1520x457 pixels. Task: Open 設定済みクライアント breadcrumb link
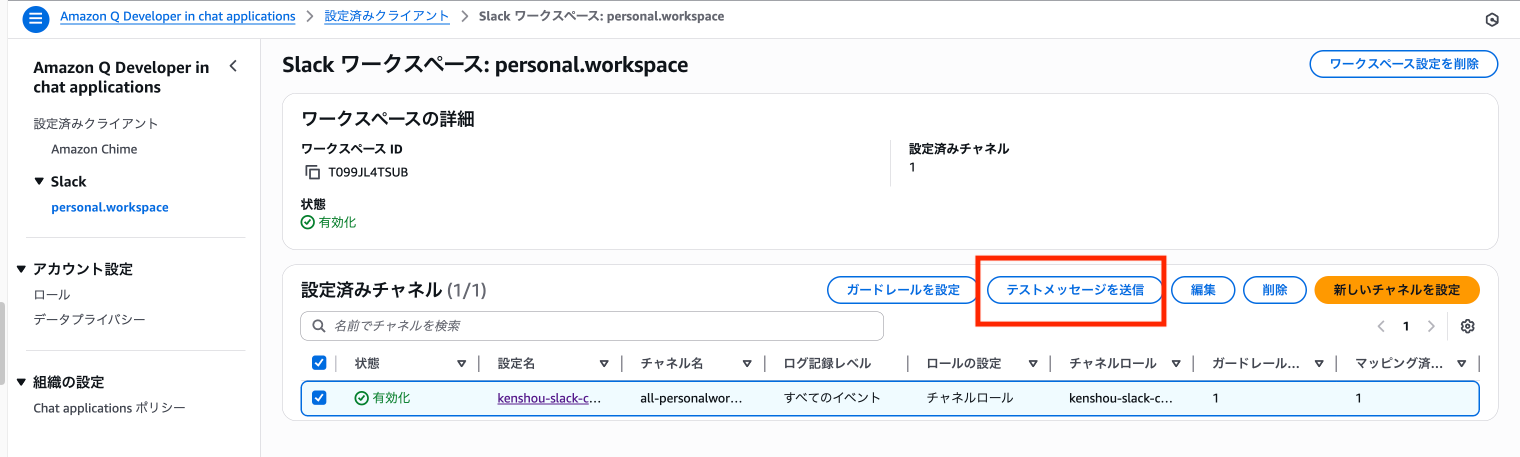tap(387, 16)
